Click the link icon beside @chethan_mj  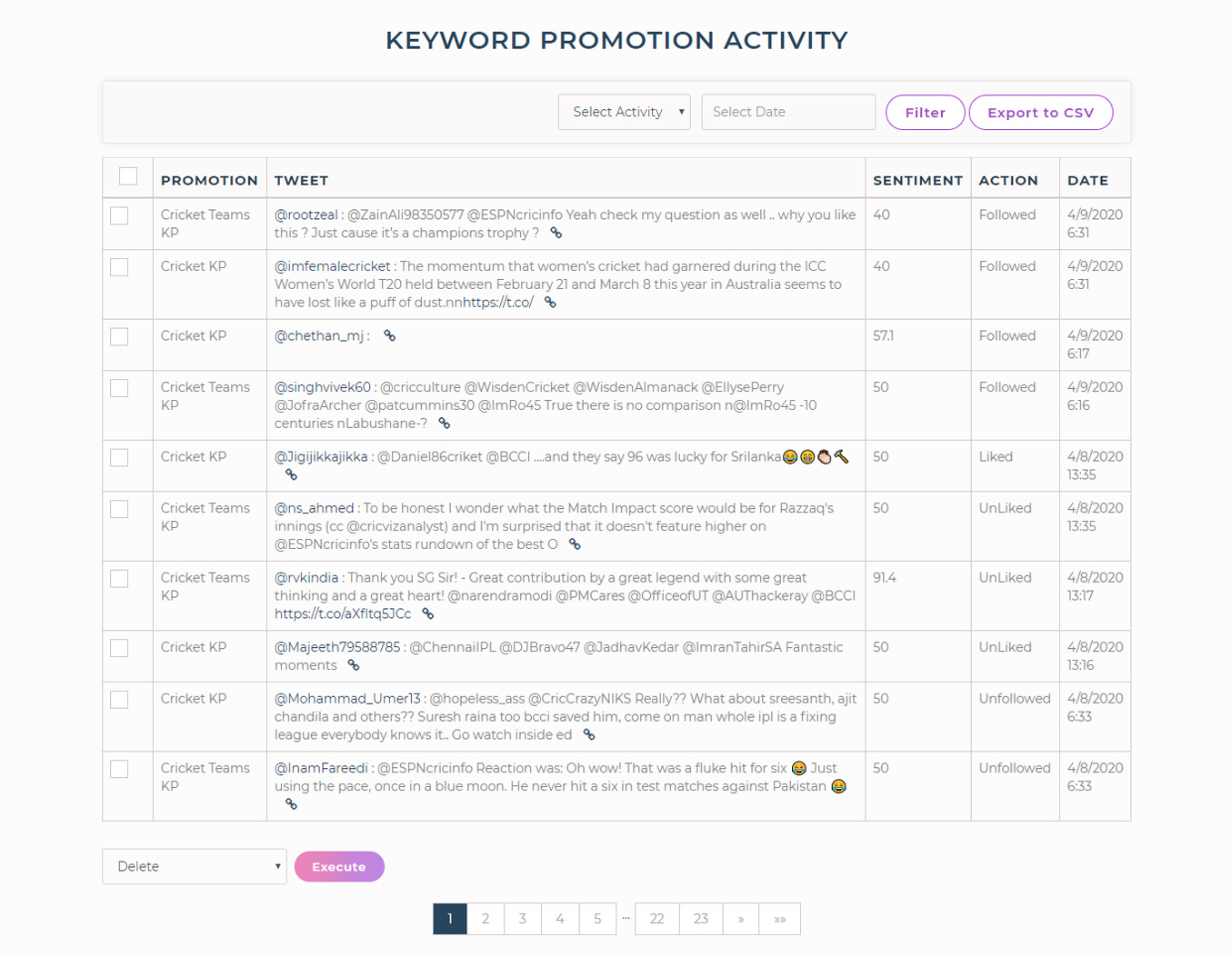390,335
